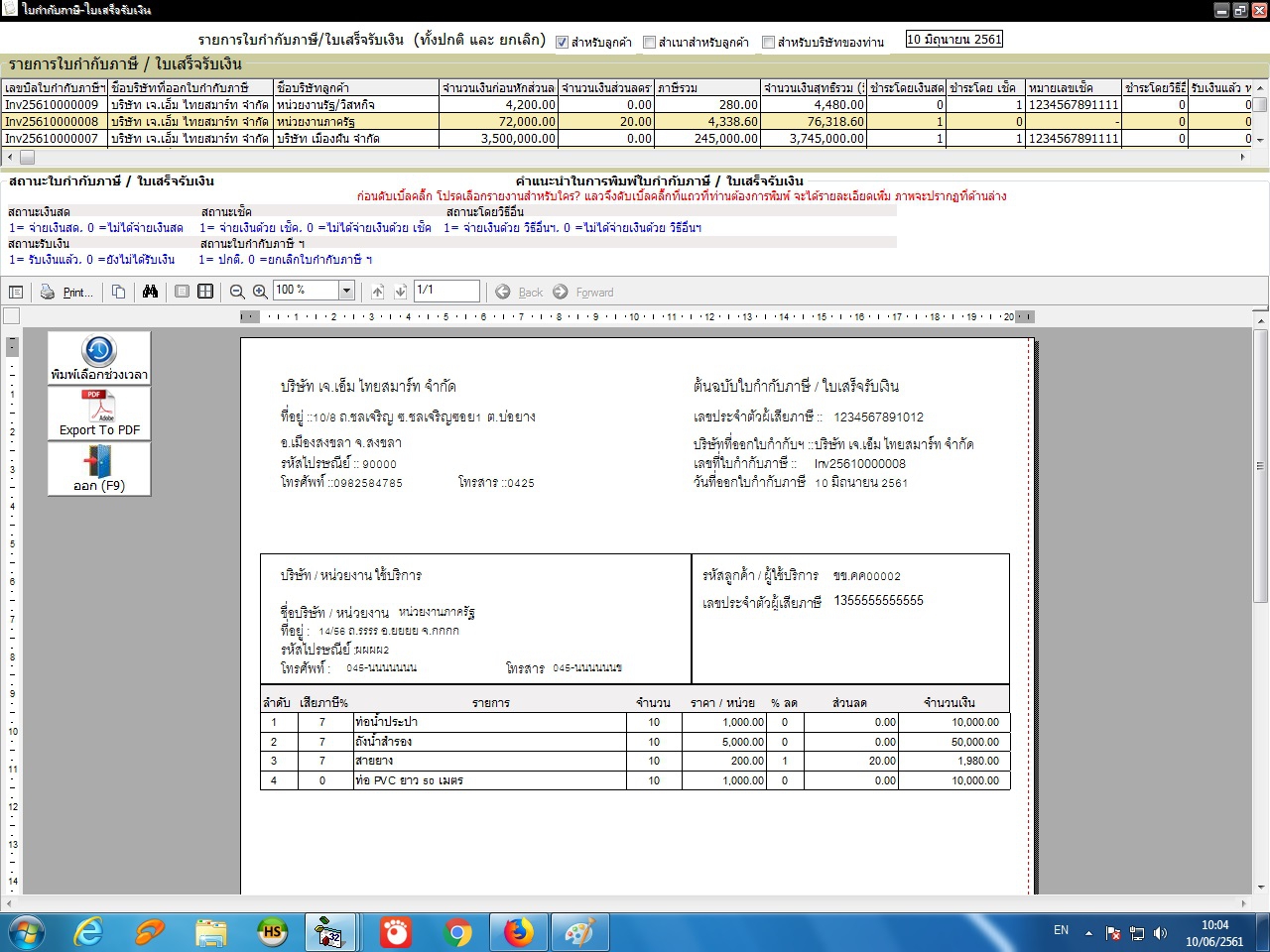
Task: Click the copy pages icon
Action: (118, 292)
